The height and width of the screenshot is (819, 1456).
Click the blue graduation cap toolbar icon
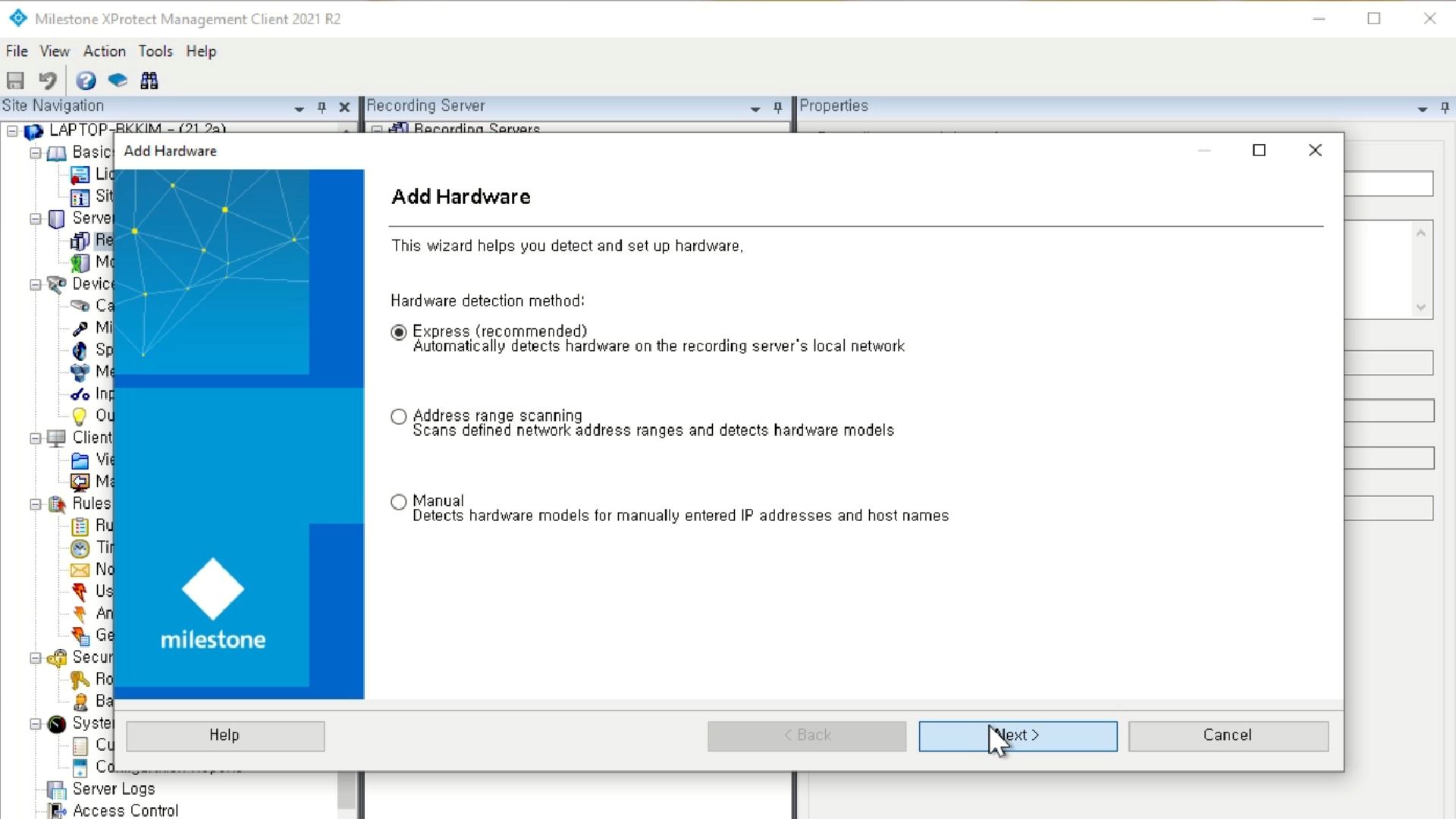[x=118, y=80]
